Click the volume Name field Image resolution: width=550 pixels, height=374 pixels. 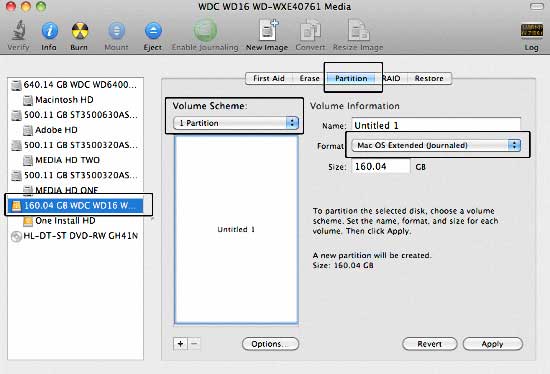(x=436, y=125)
